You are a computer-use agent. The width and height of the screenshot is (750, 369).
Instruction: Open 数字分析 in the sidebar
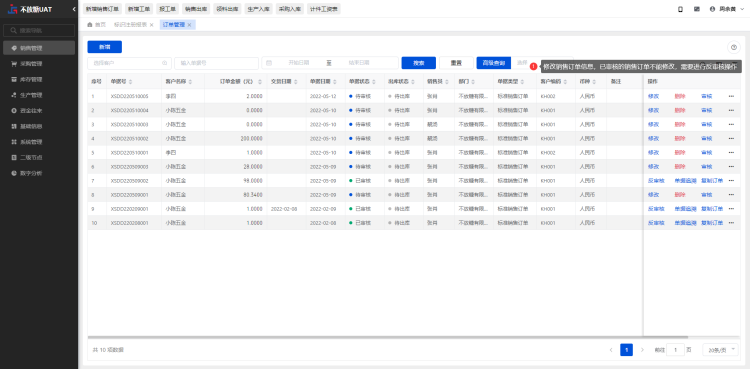[39, 173]
